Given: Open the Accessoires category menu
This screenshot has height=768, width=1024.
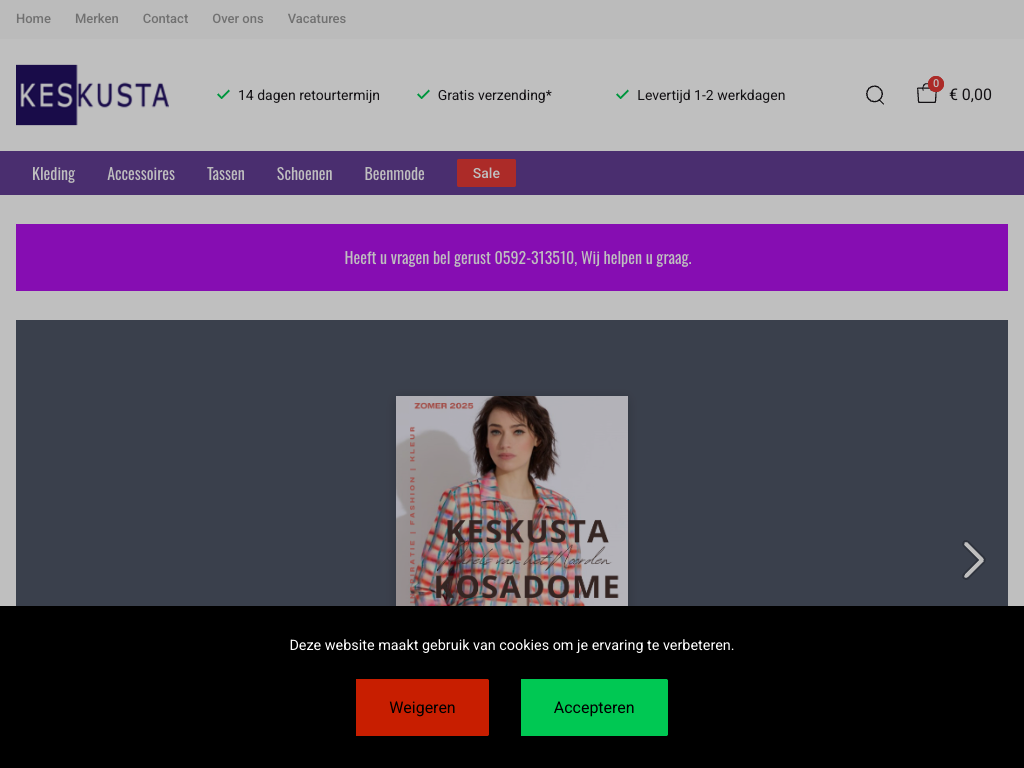Looking at the screenshot, I should 141,174.
